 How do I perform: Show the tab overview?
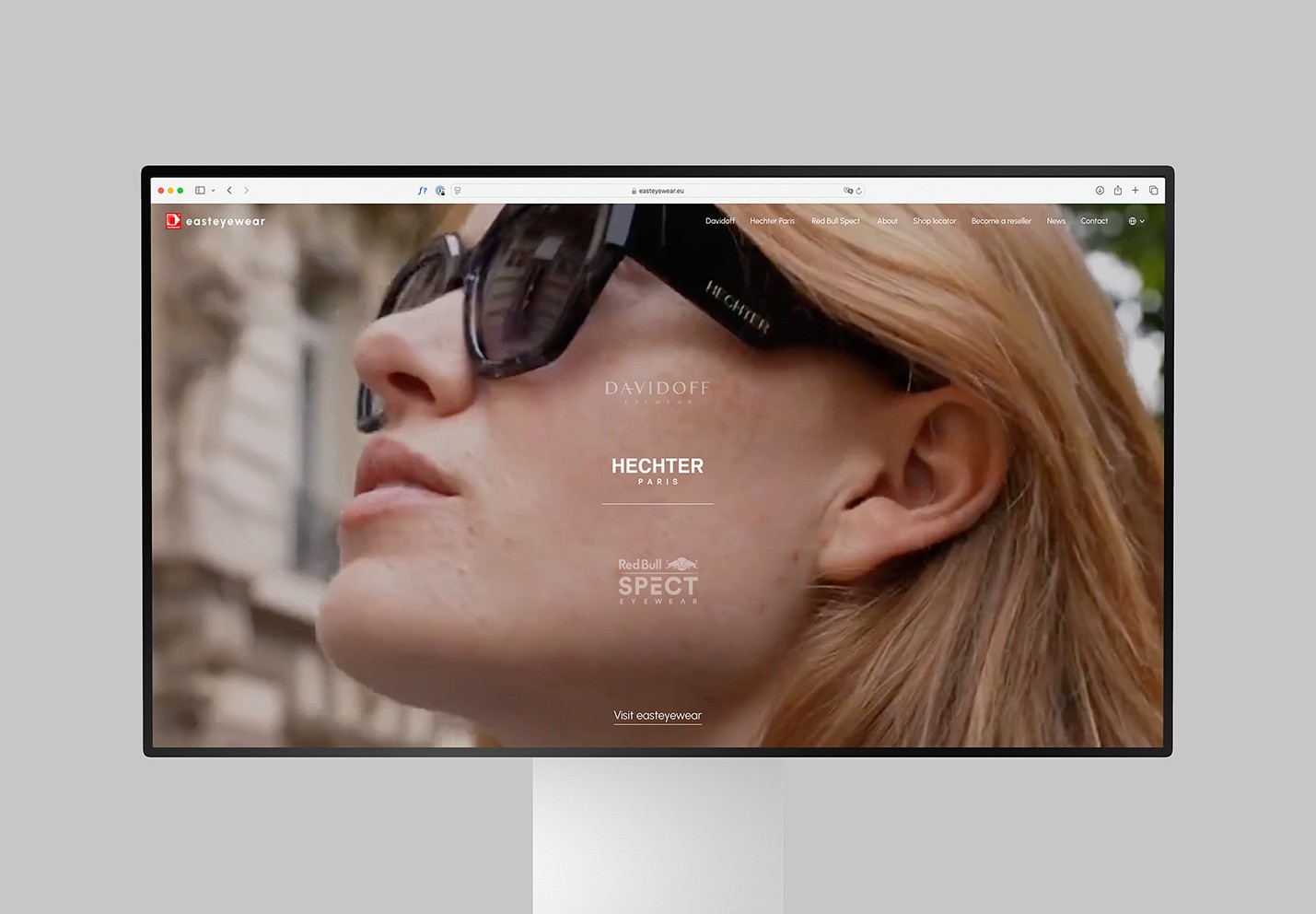click(1153, 191)
